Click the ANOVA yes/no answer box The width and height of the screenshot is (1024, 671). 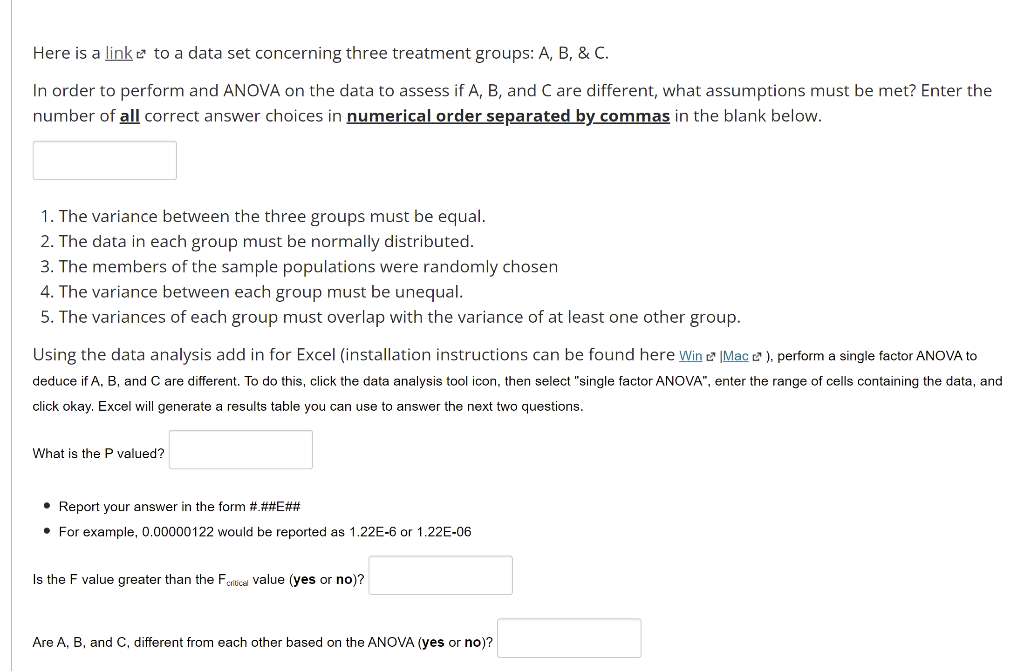[568, 637]
